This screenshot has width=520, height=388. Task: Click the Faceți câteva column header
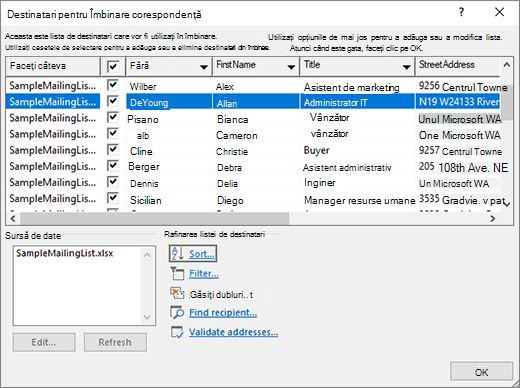pos(53,66)
